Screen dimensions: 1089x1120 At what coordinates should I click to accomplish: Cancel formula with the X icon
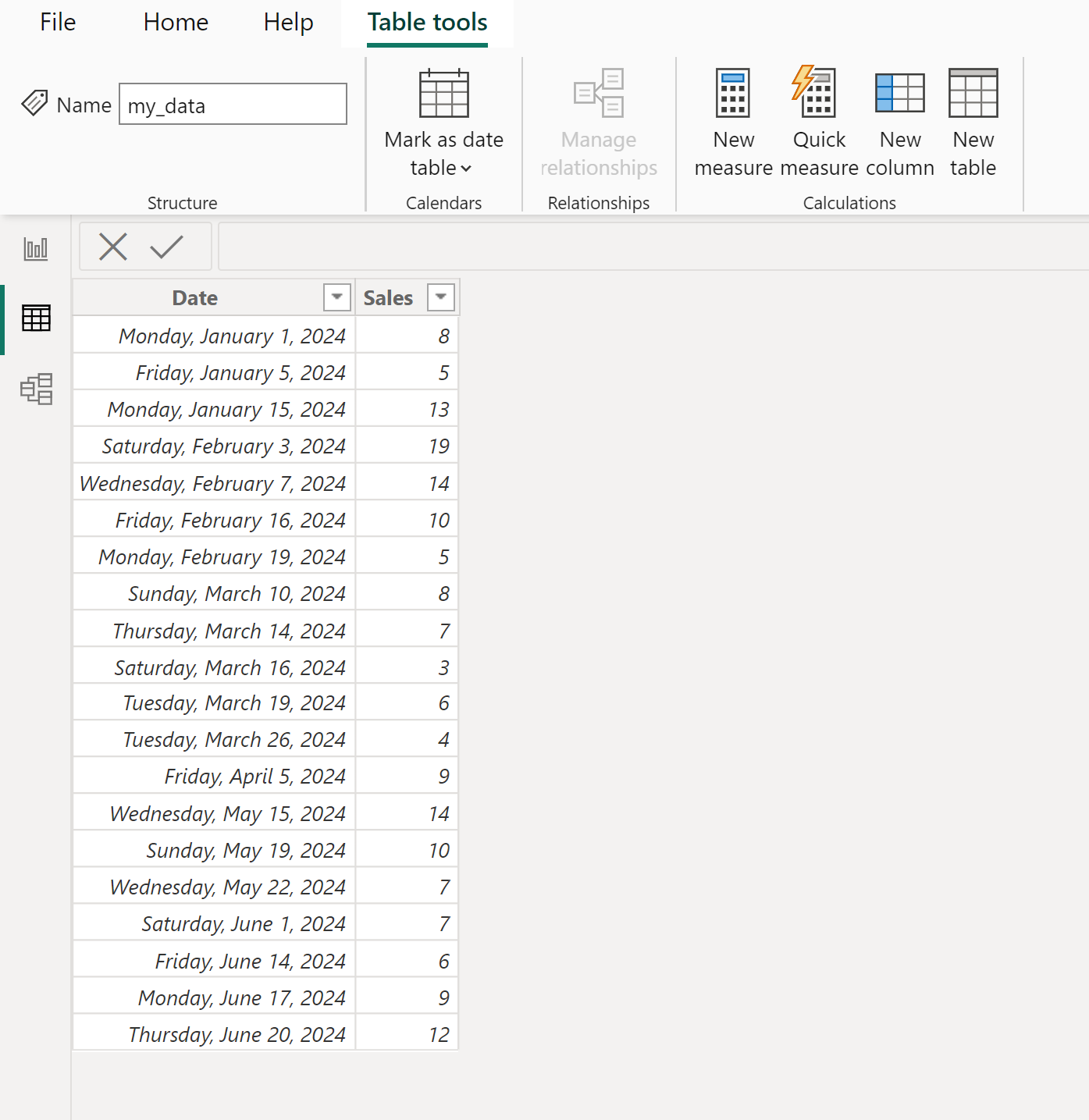(113, 247)
